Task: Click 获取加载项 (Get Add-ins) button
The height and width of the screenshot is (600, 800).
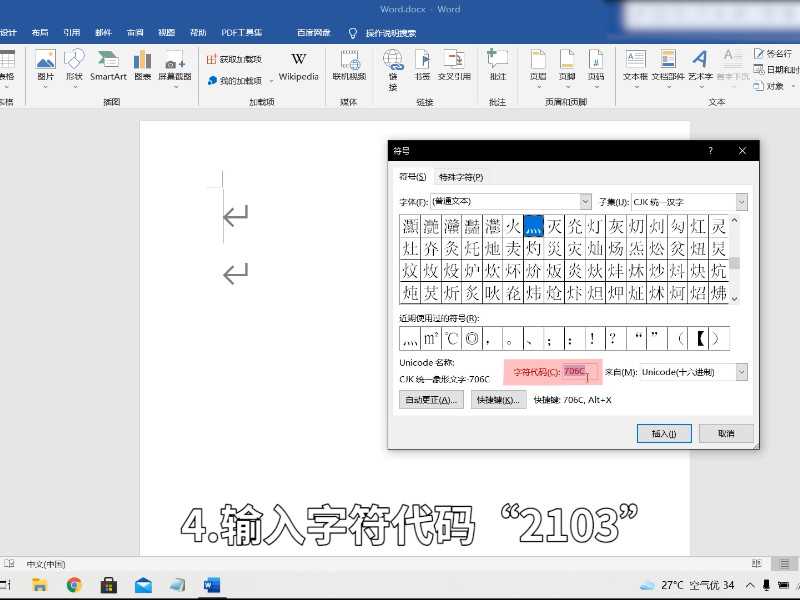Action: point(243,59)
